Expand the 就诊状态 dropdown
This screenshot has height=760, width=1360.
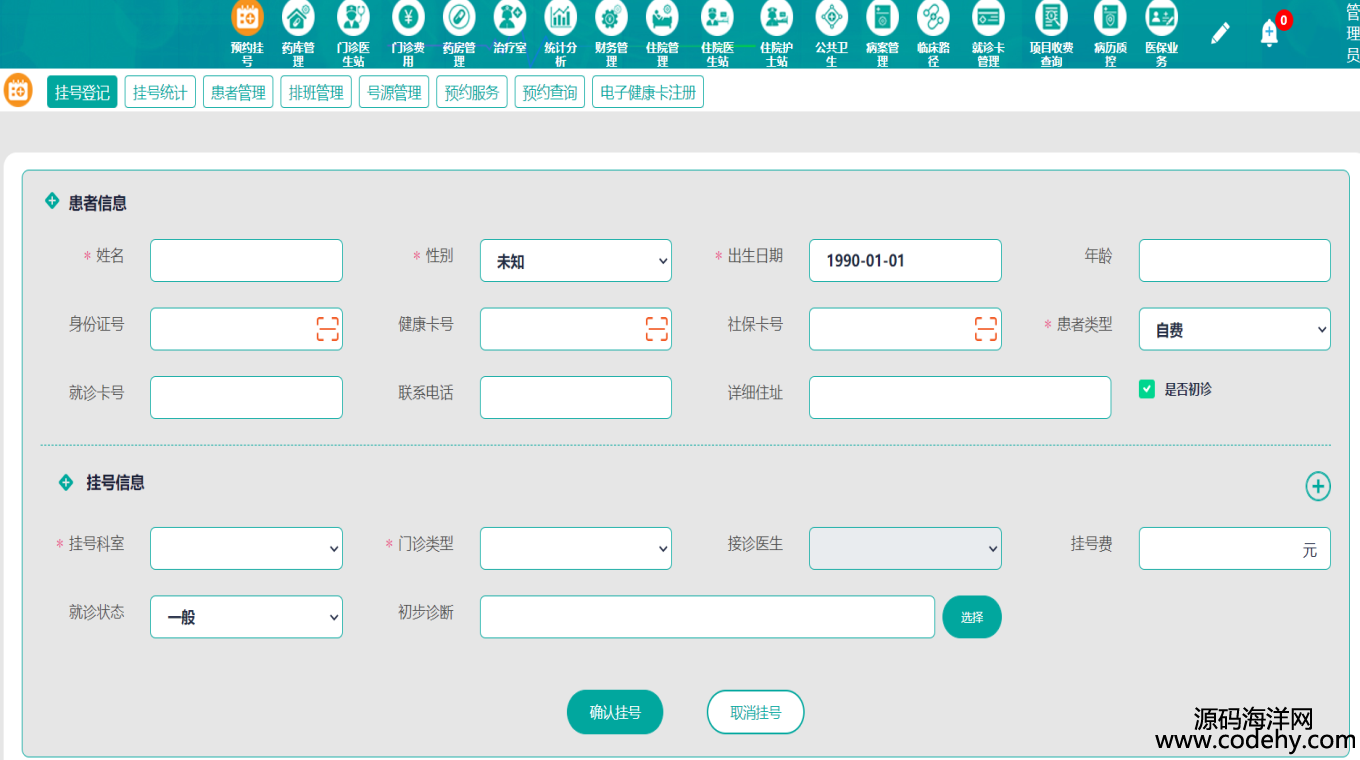click(246, 617)
